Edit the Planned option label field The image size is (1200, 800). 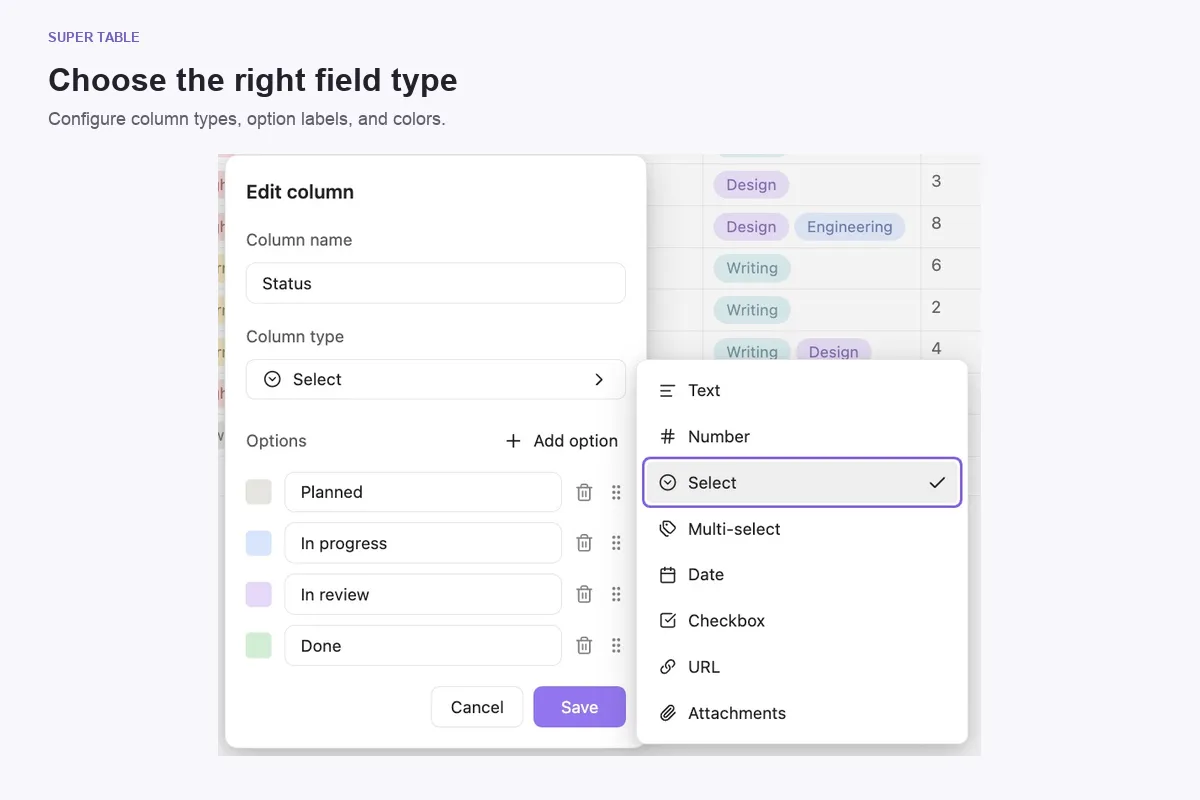[x=423, y=492]
